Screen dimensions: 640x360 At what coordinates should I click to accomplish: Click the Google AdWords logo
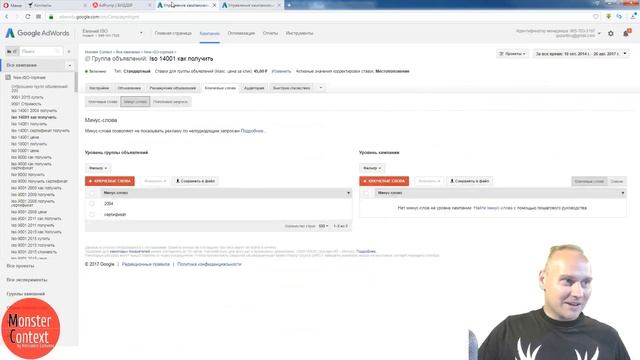[37, 33]
